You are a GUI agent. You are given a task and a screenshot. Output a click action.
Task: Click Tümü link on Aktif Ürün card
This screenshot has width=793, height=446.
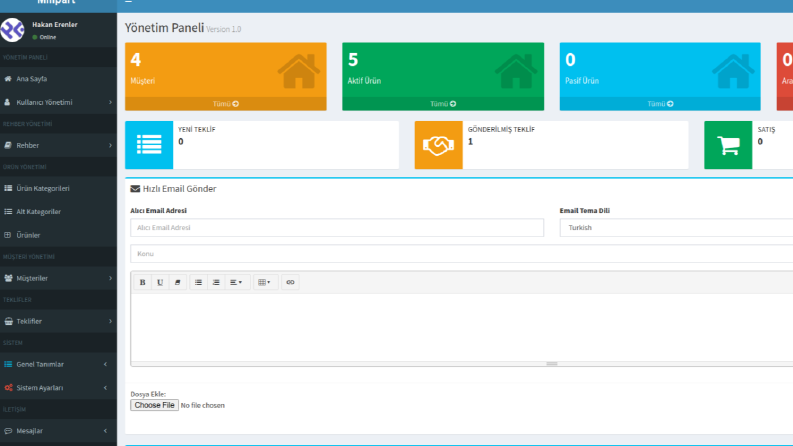click(x=443, y=104)
